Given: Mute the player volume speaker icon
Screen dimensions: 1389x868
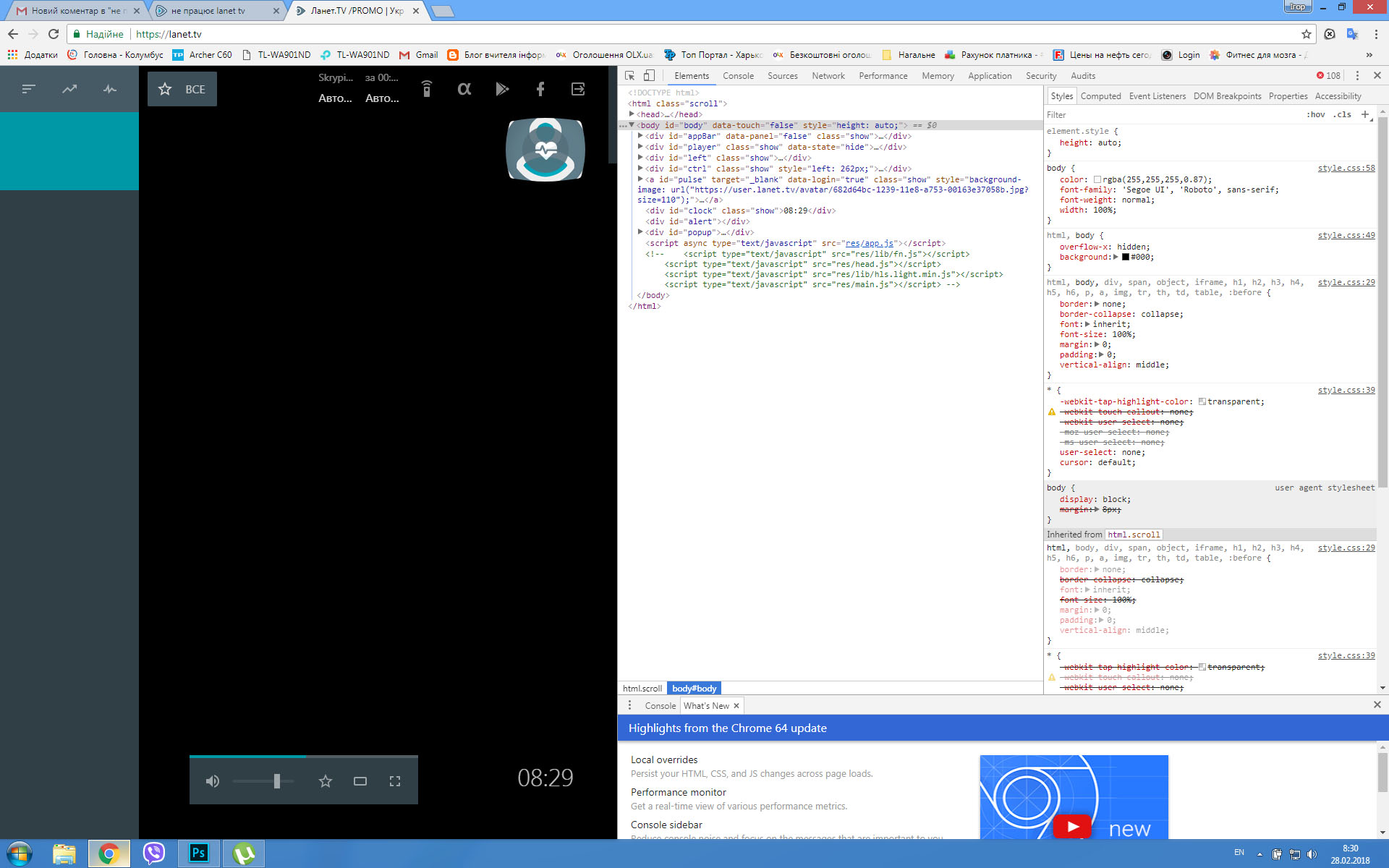Looking at the screenshot, I should [x=212, y=781].
